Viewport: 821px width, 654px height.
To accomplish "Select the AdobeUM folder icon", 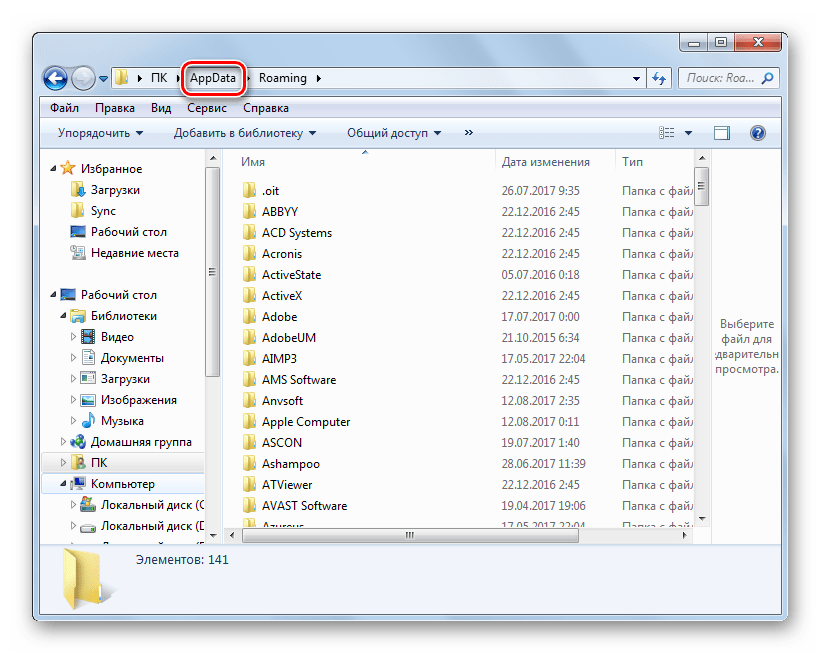I will click(x=249, y=337).
